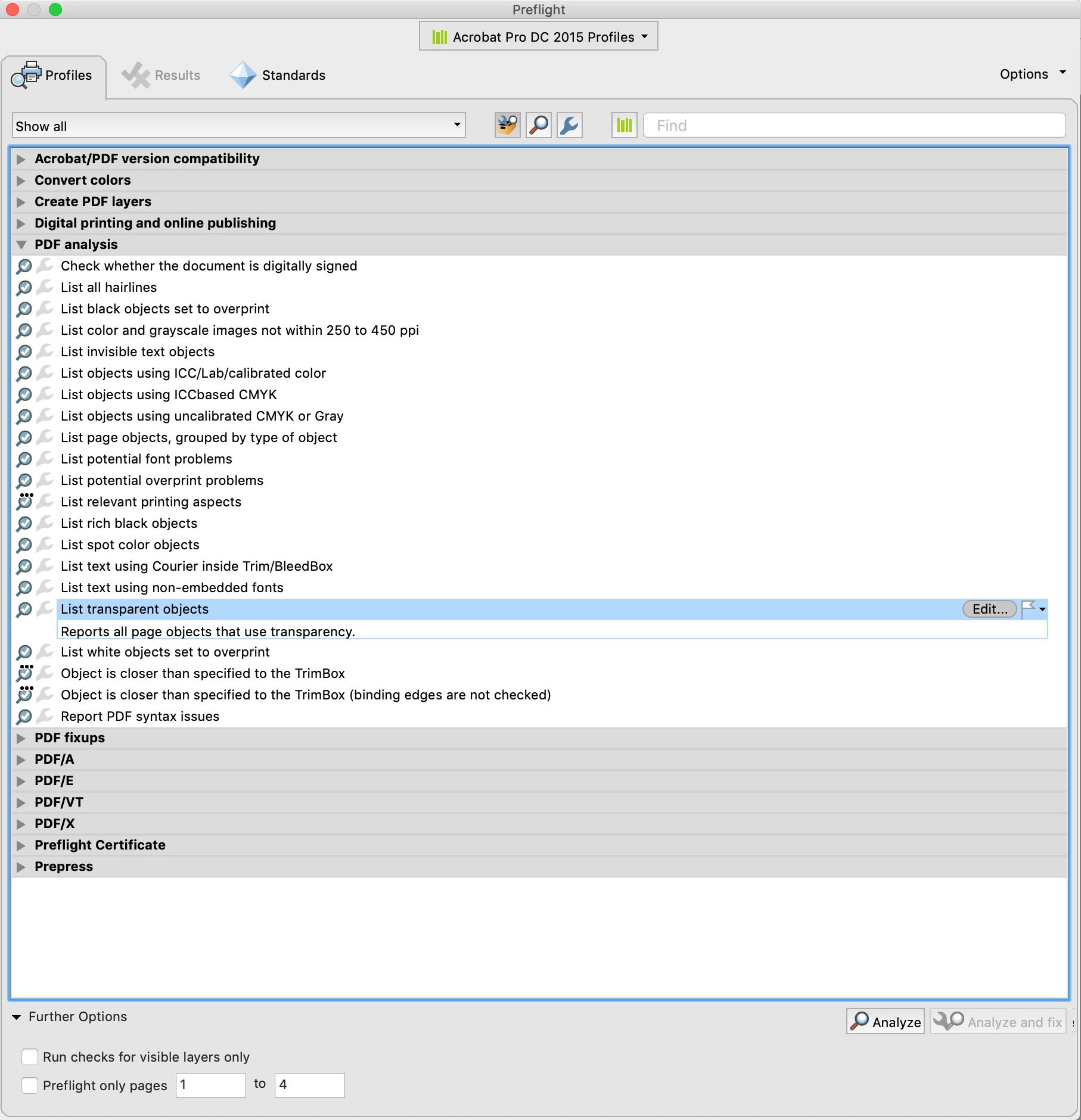Screen dimensions: 1081x1120
Task: Click the Analyze button
Action: point(886,1022)
